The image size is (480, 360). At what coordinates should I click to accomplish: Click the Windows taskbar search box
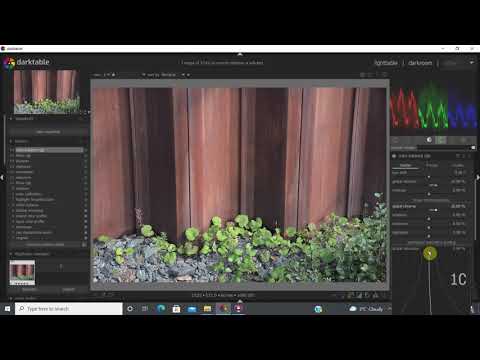69,309
